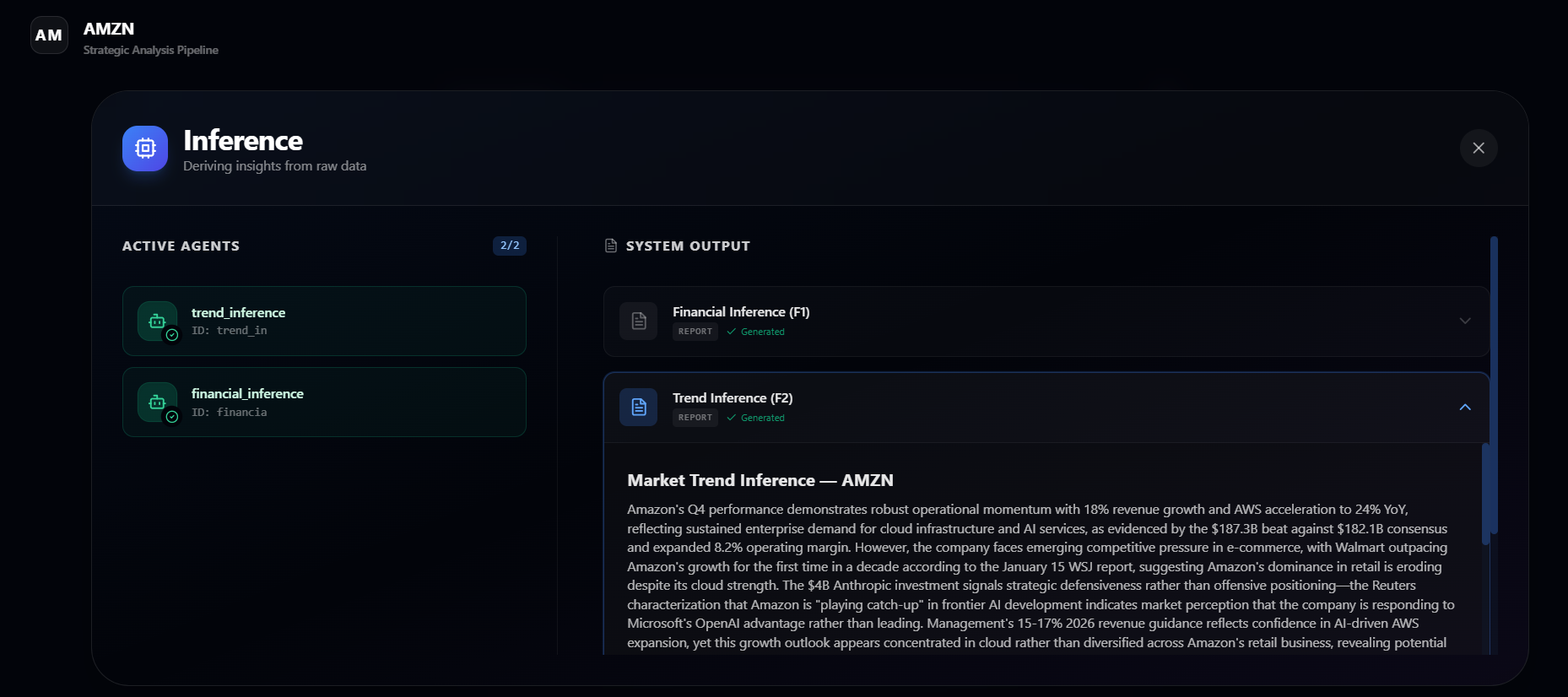This screenshot has height=697, width=1568.
Task: Select the trend_inference agent card
Action: [x=324, y=321]
